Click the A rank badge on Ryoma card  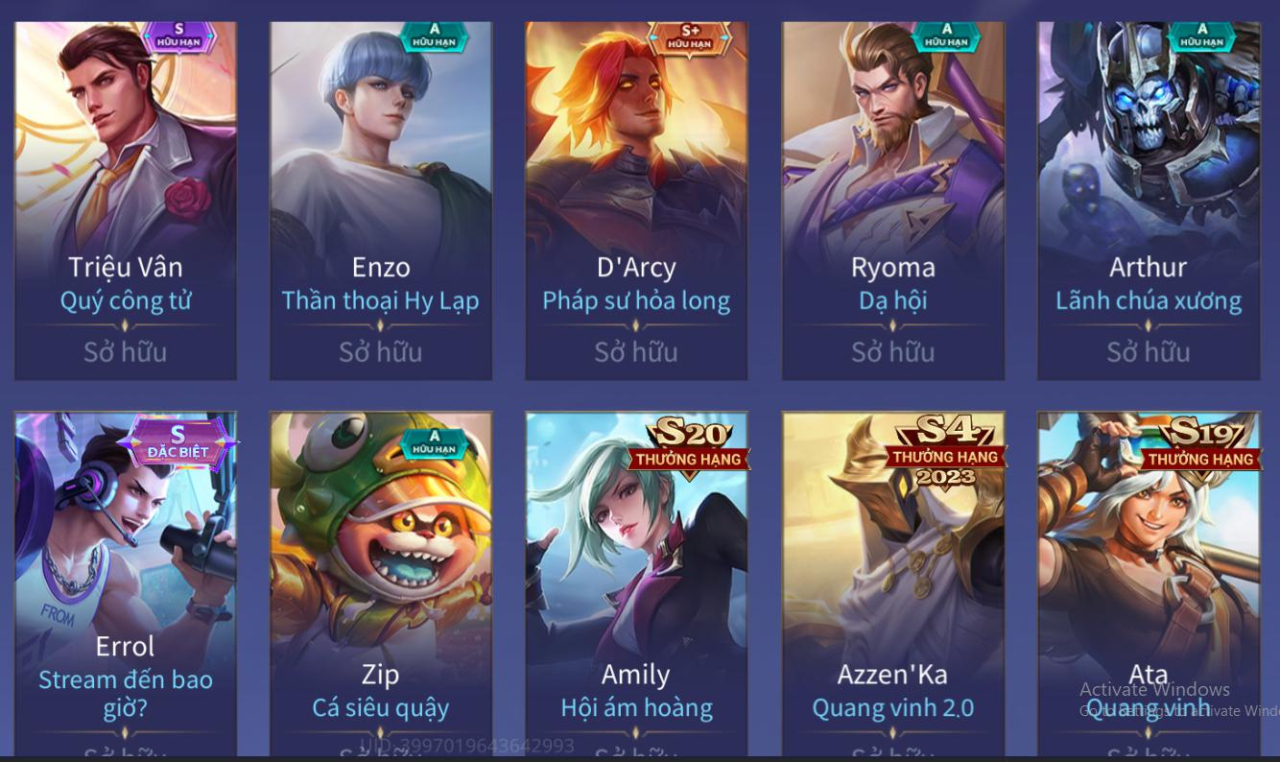coord(947,37)
